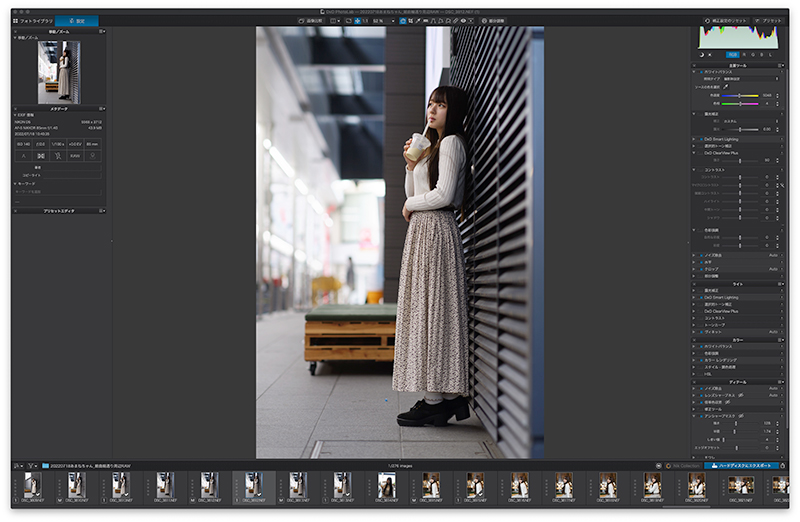Screen dimensions: 800x522
Task: Click the blue folder icon in filmstrip bar
Action: (x=45, y=466)
